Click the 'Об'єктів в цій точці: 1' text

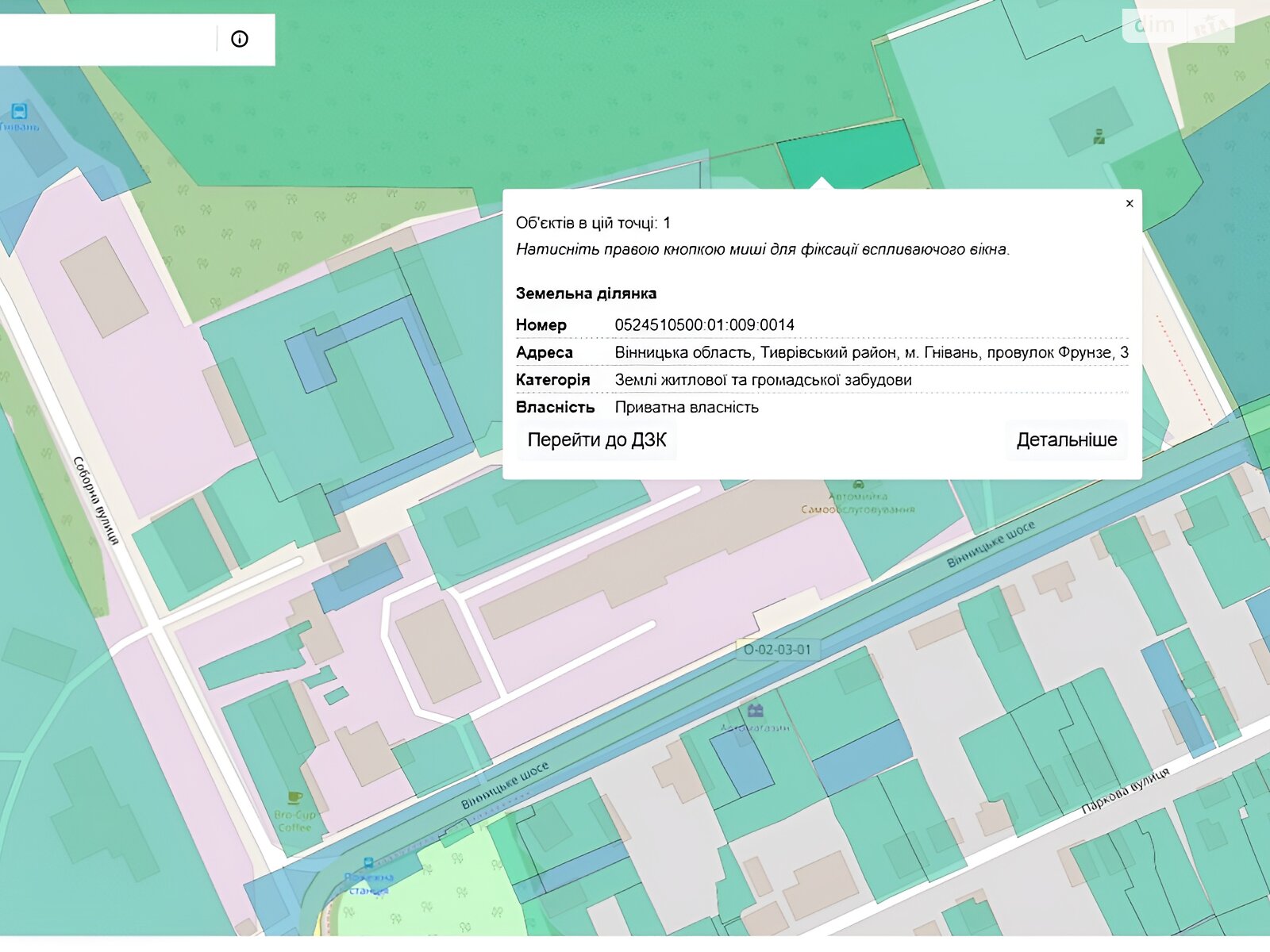[x=594, y=223]
